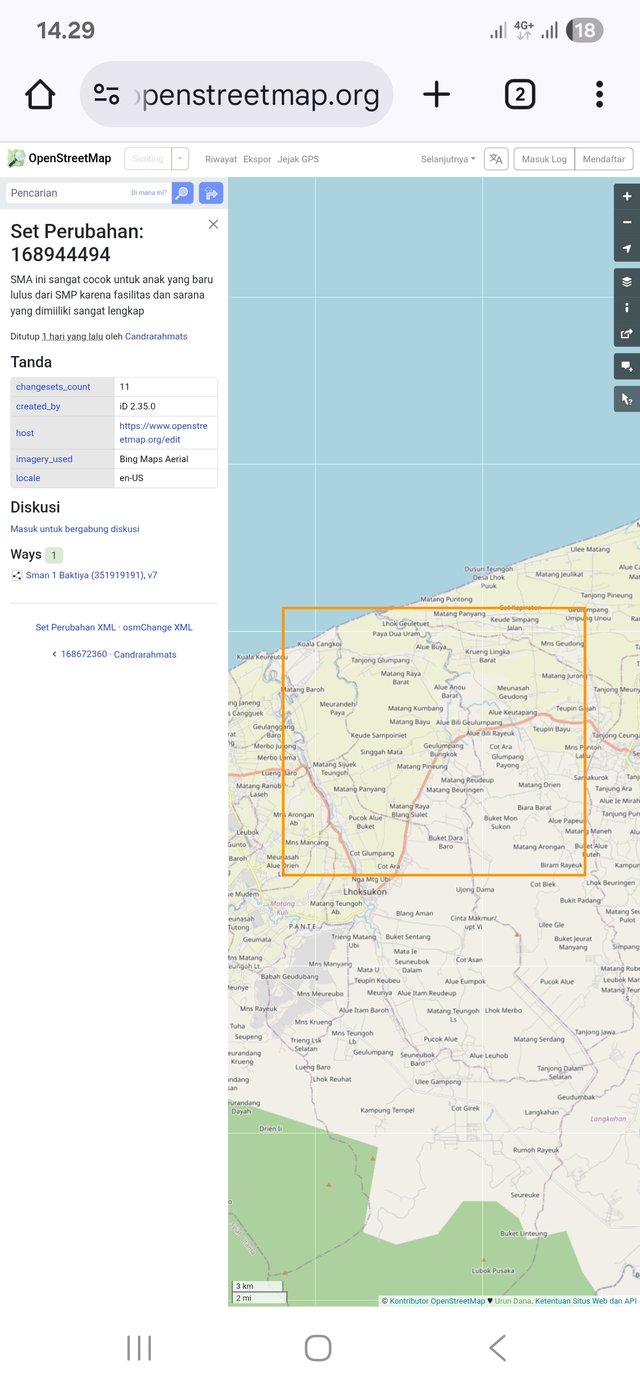640x1387 pixels.
Task: Click the locale tag key
Action: pos(28,478)
